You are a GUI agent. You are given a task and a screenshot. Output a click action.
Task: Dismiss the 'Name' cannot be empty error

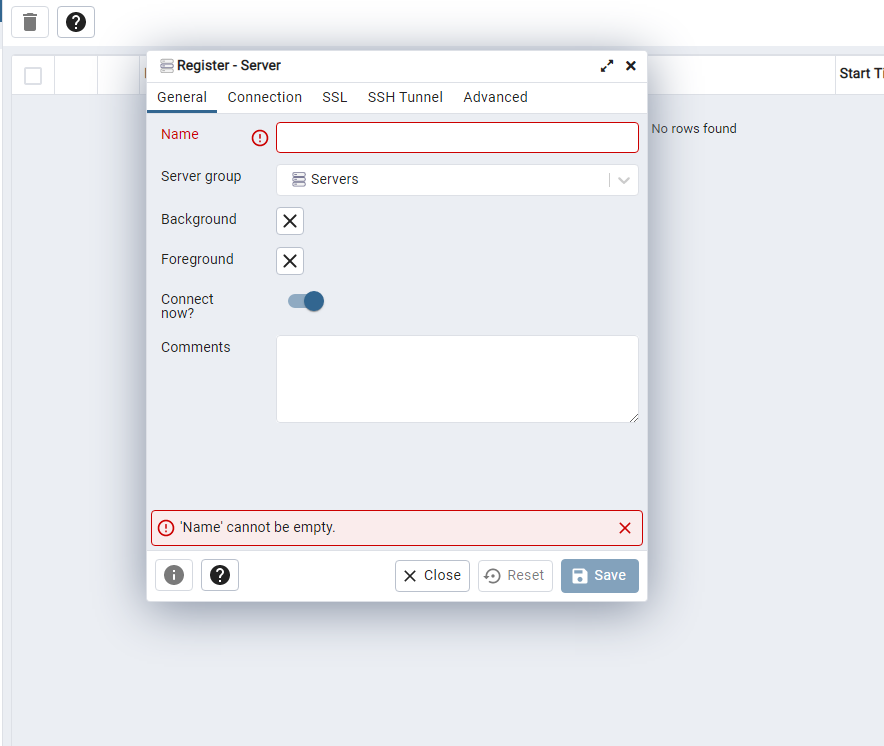click(625, 528)
